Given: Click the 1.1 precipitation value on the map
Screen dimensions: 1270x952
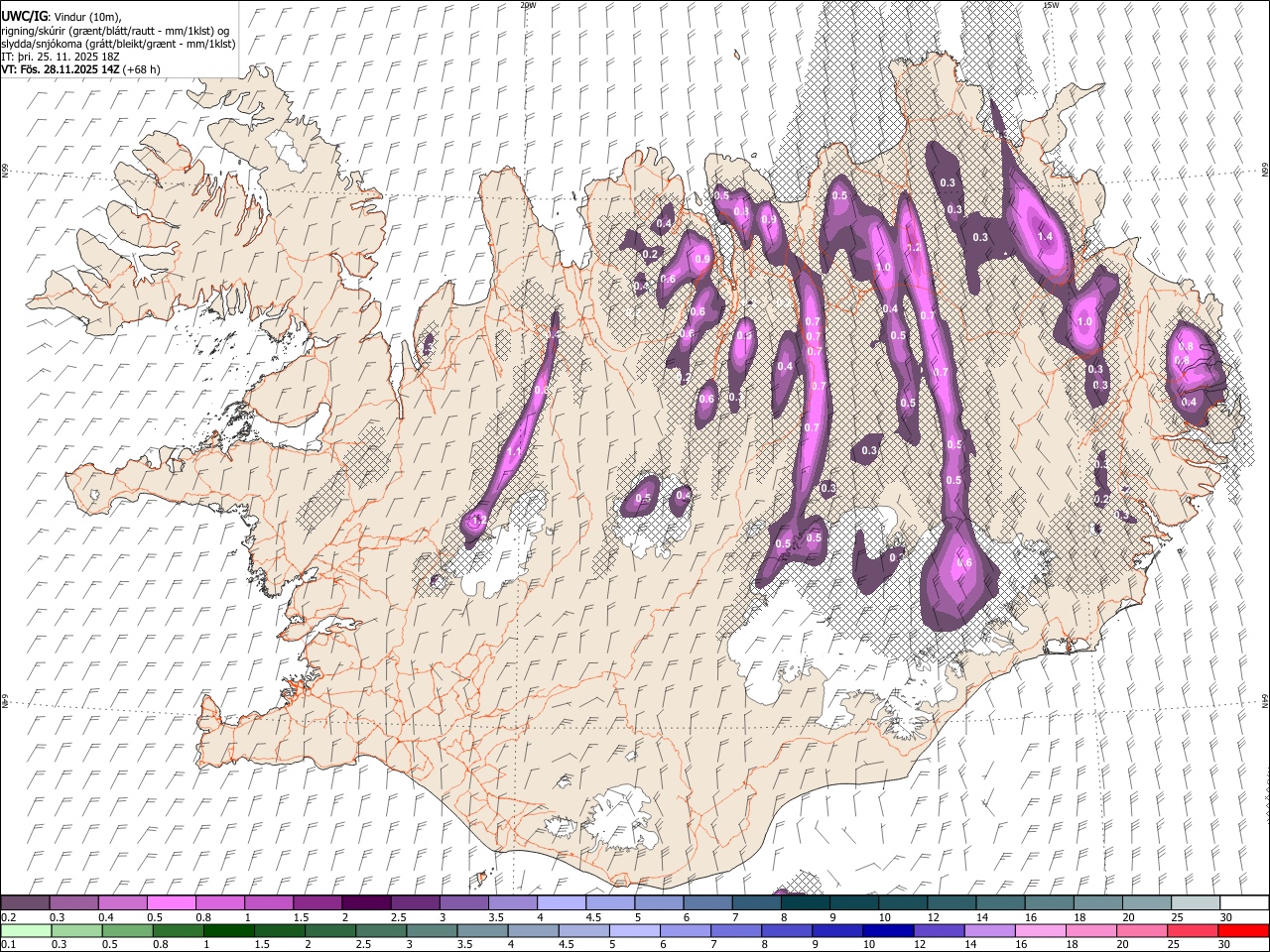Looking at the screenshot, I should pos(514,451).
